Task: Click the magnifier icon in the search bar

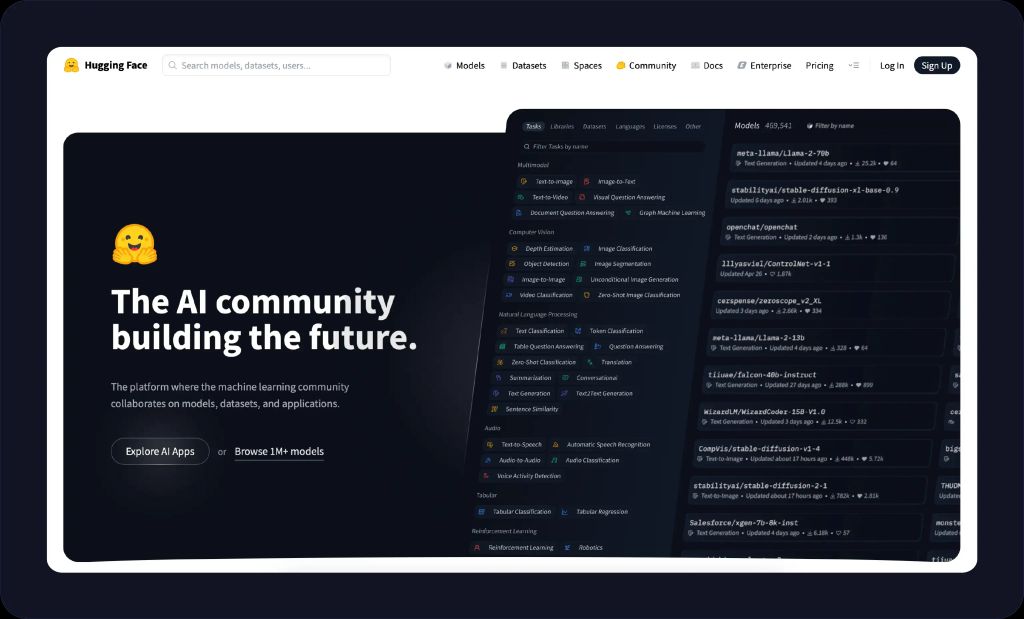Action: click(x=172, y=64)
